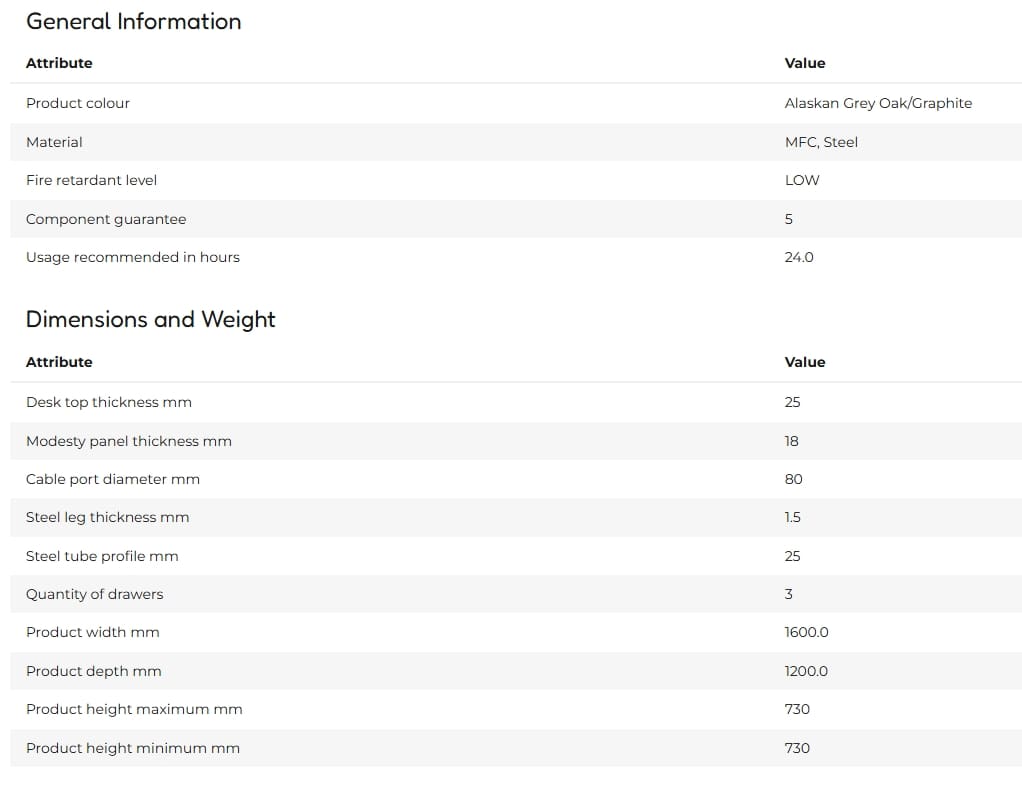Click the Modesty panel thickness mm label
The image size is (1022, 809).
[x=129, y=441]
